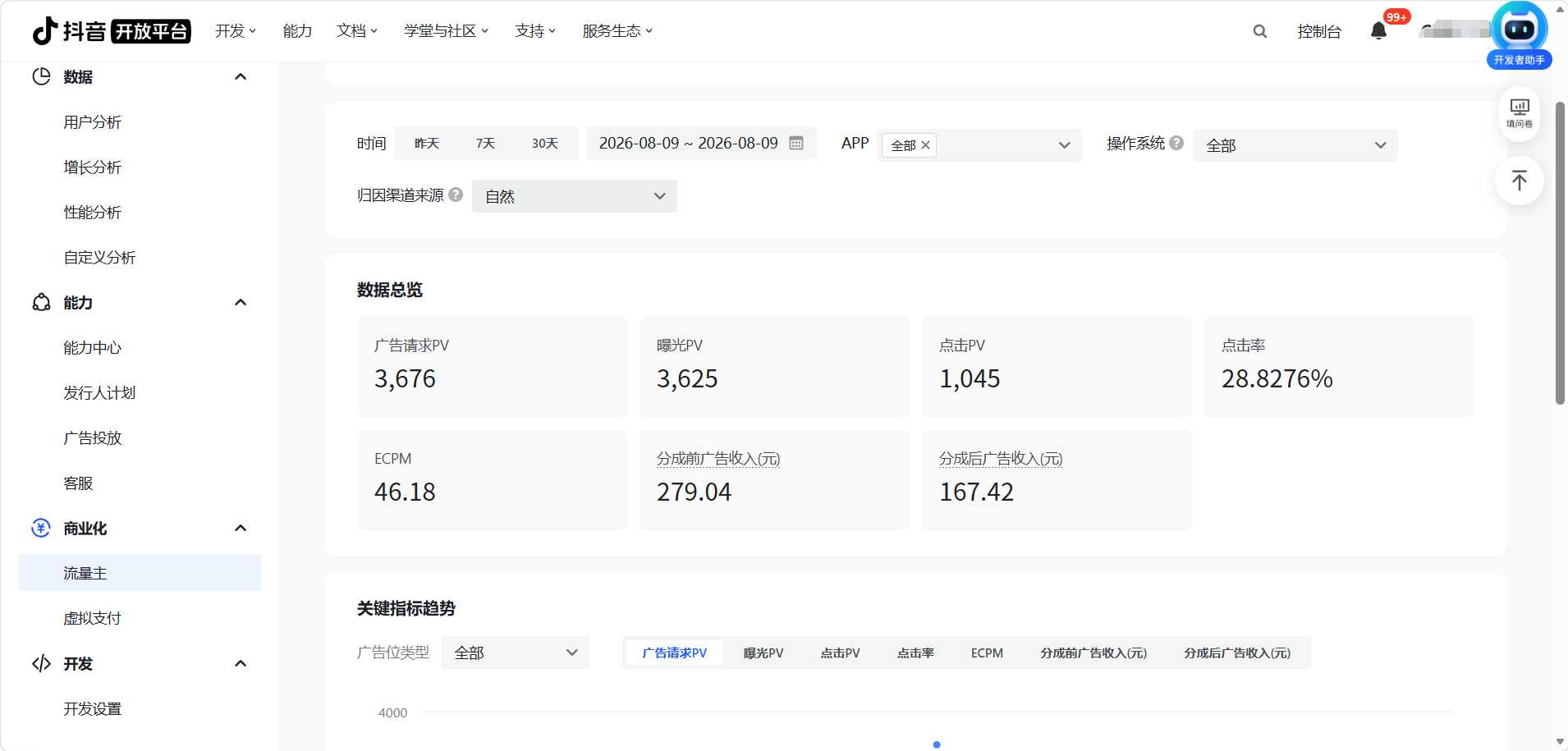Select 7天 time range
The height and width of the screenshot is (751, 1568).
point(485,143)
